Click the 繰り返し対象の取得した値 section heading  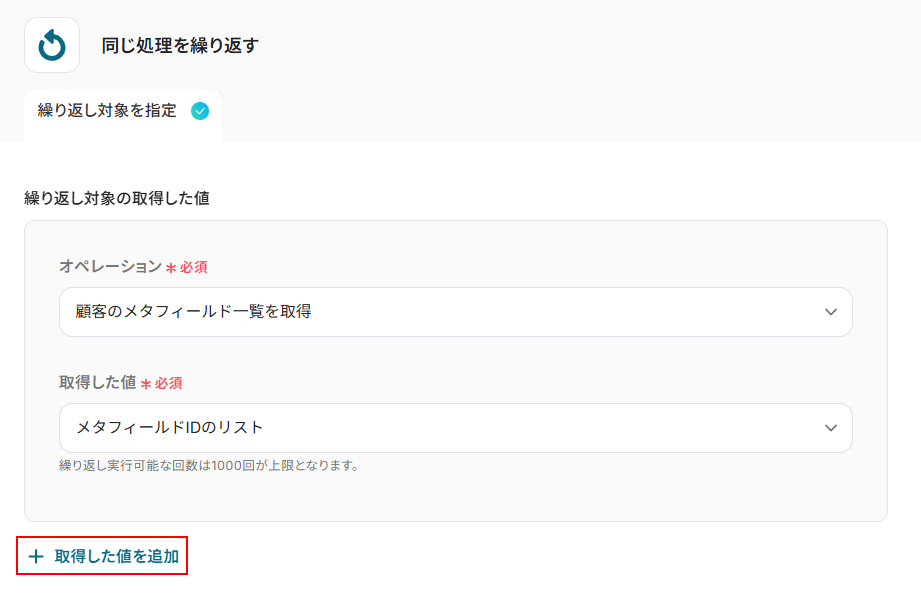(x=116, y=198)
